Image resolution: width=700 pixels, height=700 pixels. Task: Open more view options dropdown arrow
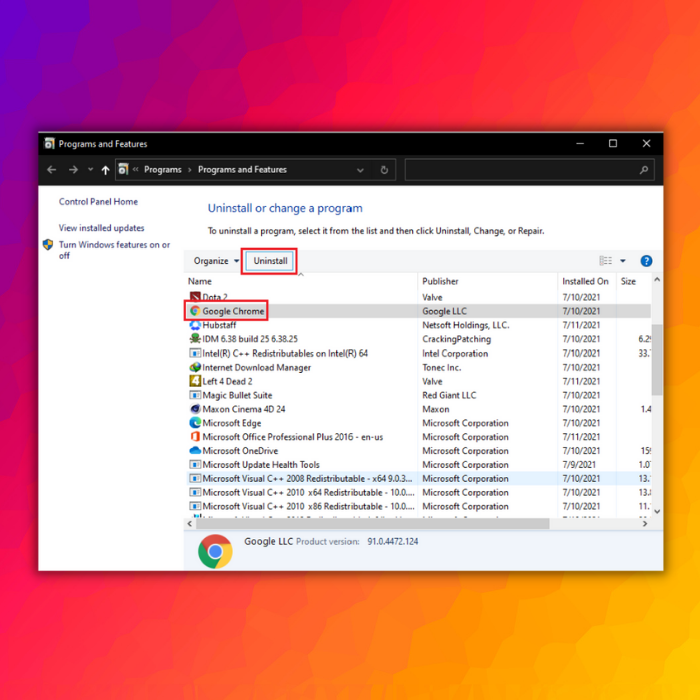pos(623,261)
